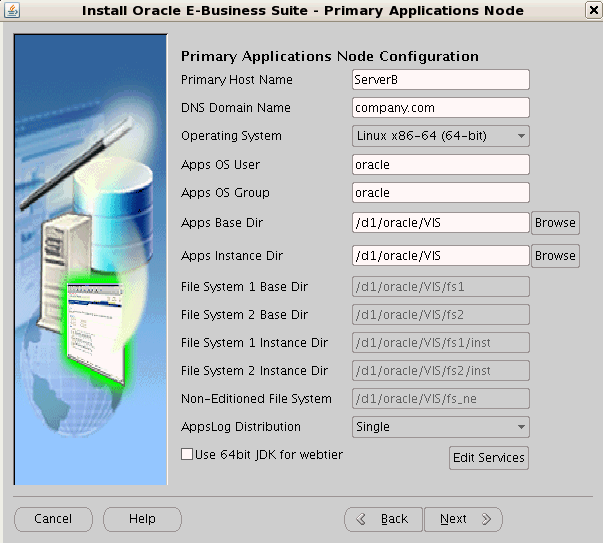This screenshot has width=603, height=543.
Task: Click the Primary Host Name label
Action: coord(237,80)
